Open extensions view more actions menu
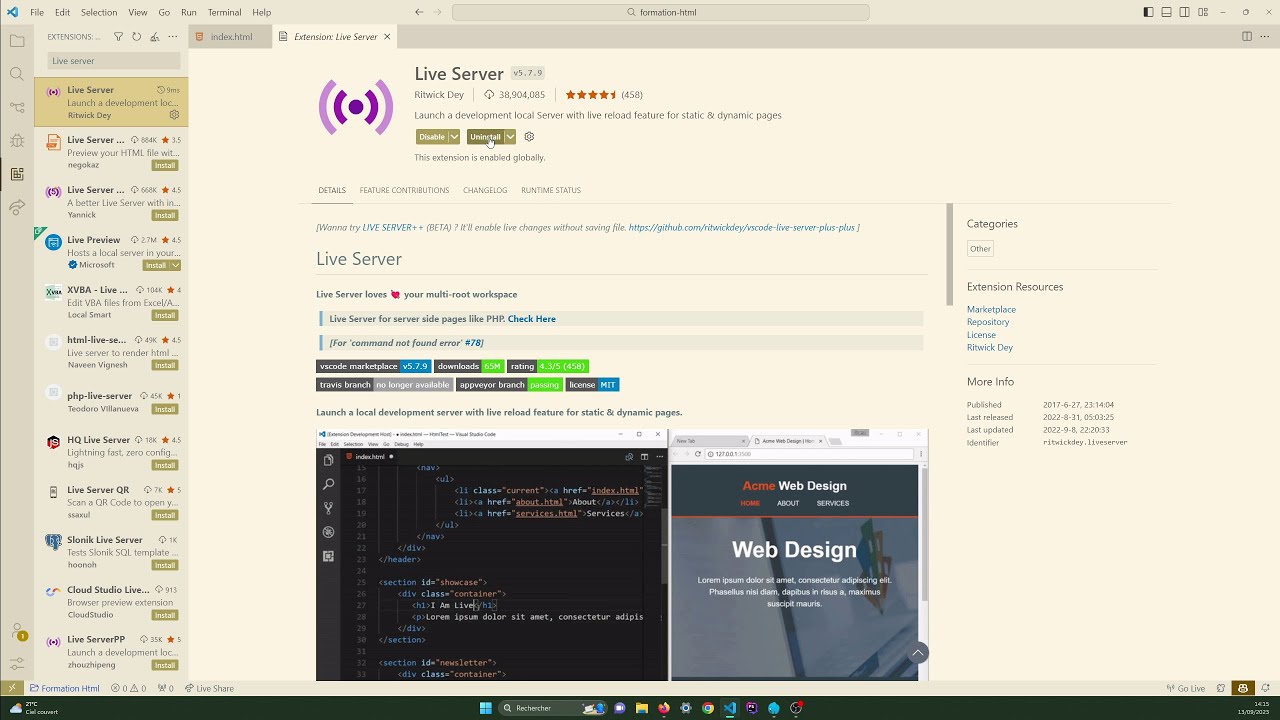This screenshot has height=720, width=1280. click(x=172, y=37)
